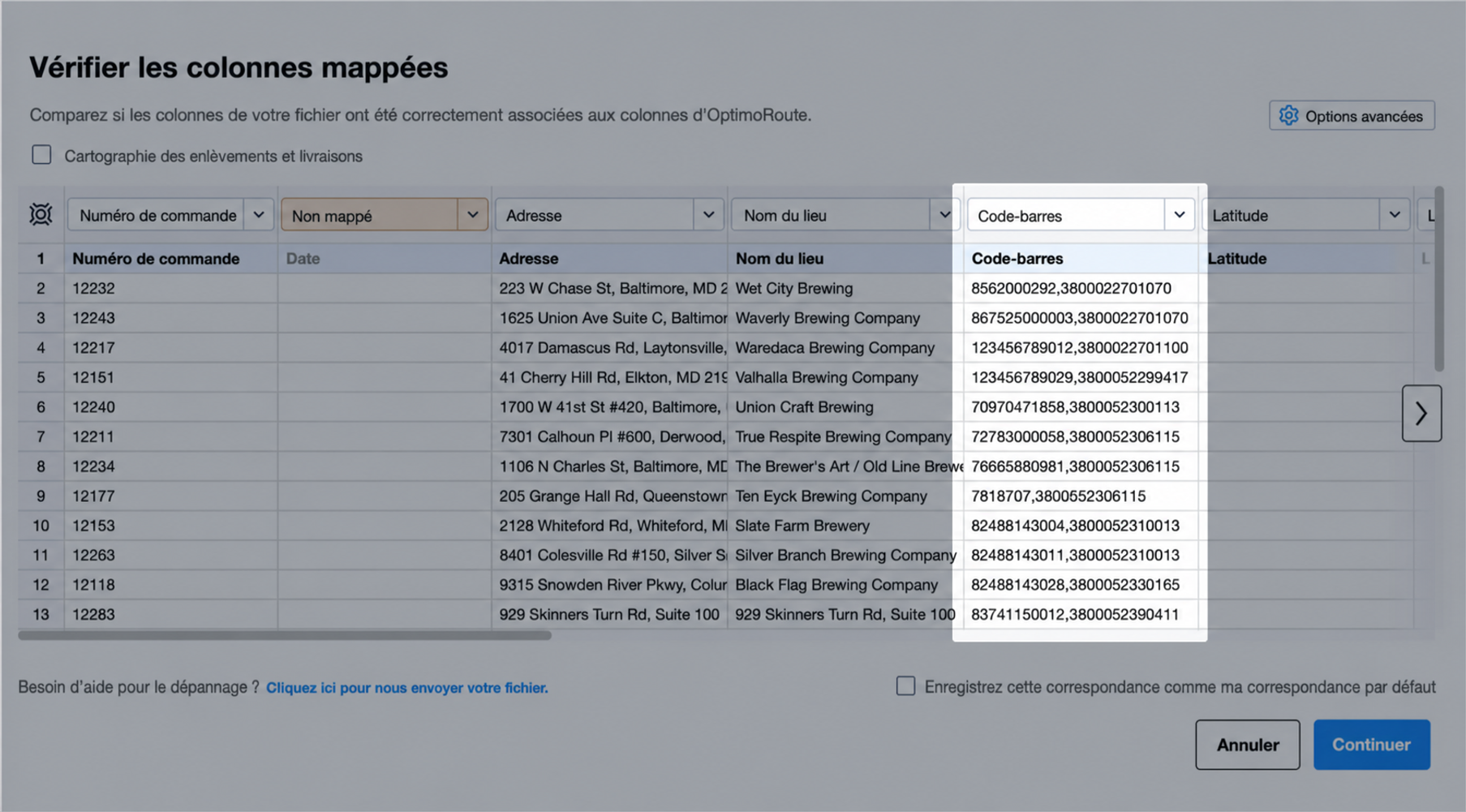Click barcode cell 7818707,3800552306115
1466x812 pixels.
[x=1081, y=496]
